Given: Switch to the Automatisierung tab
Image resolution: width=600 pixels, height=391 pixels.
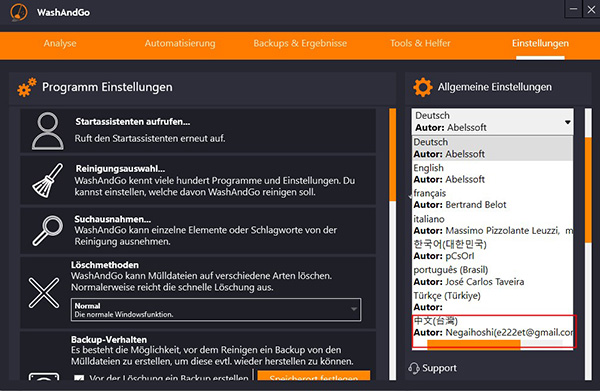Looking at the screenshot, I should (x=180, y=43).
